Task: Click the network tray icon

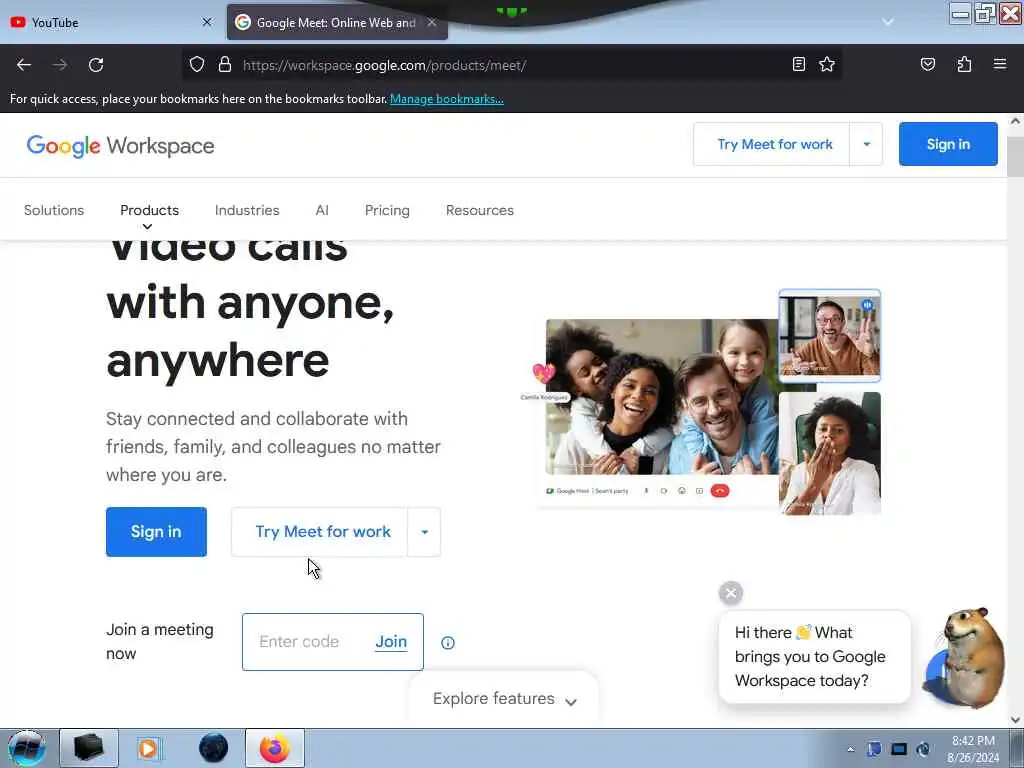Action: pyautogui.click(x=899, y=750)
